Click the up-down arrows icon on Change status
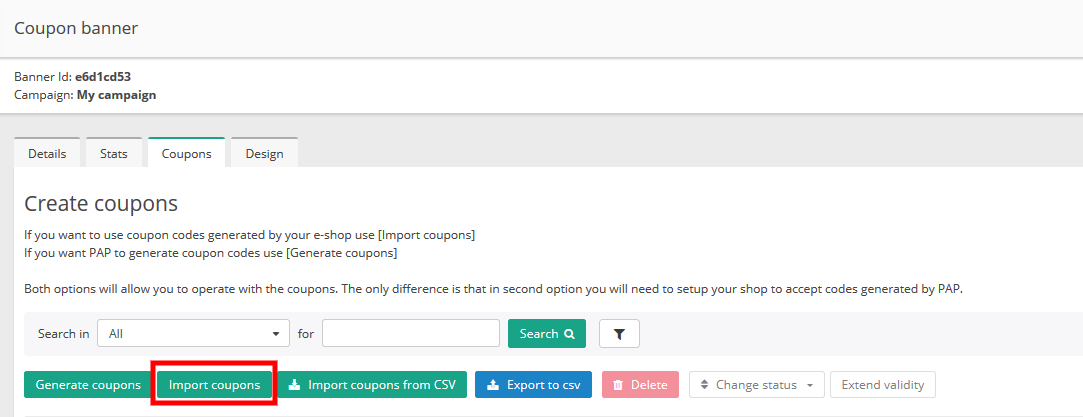The image size is (1083, 417). point(704,385)
